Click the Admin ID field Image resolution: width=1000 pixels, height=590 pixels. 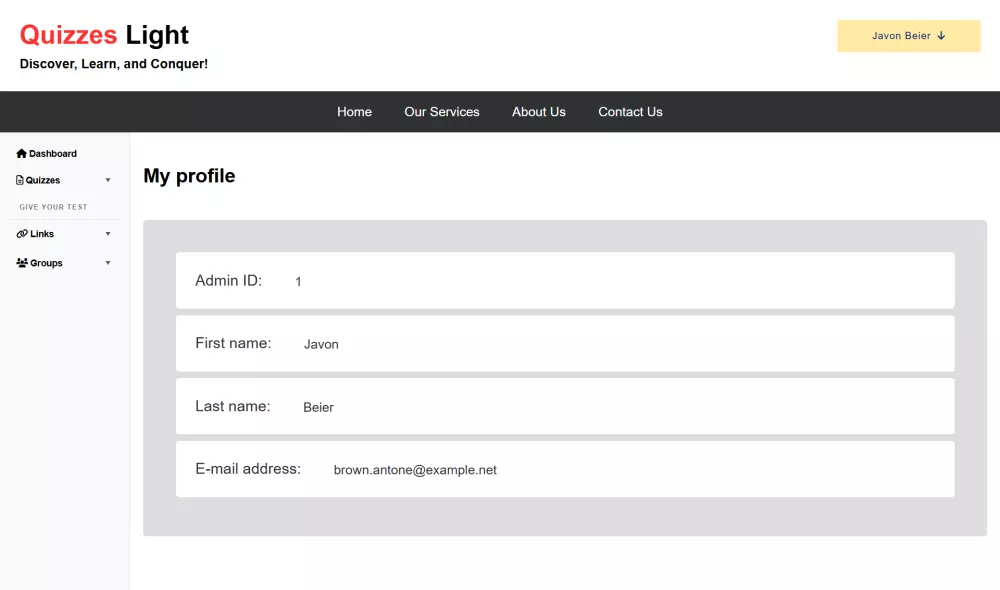click(565, 280)
